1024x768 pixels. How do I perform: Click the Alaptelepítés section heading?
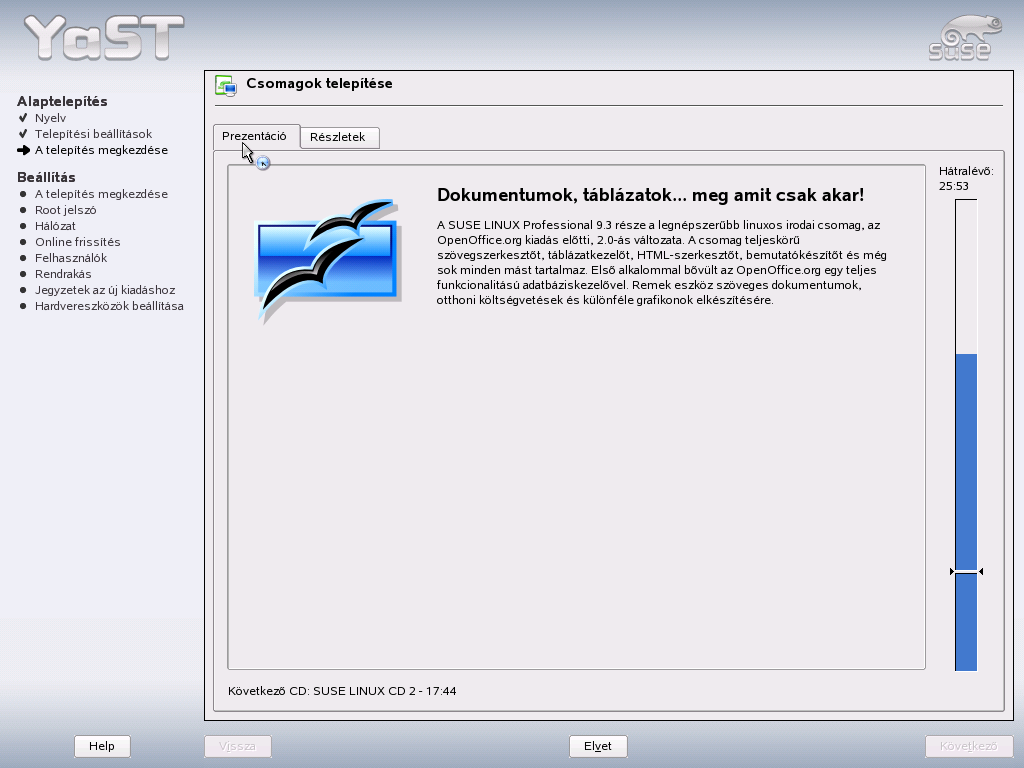tap(62, 101)
